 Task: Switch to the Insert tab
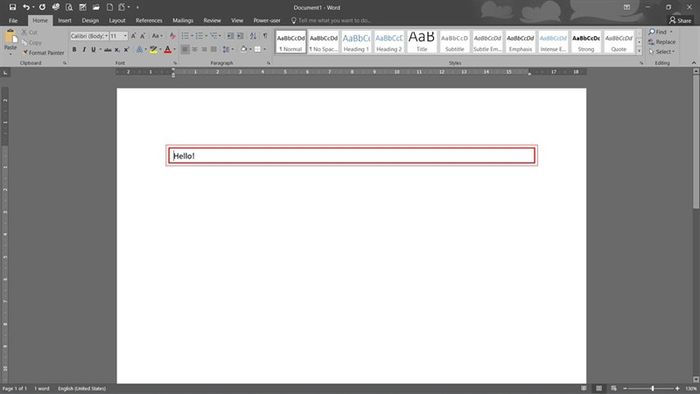click(65, 21)
